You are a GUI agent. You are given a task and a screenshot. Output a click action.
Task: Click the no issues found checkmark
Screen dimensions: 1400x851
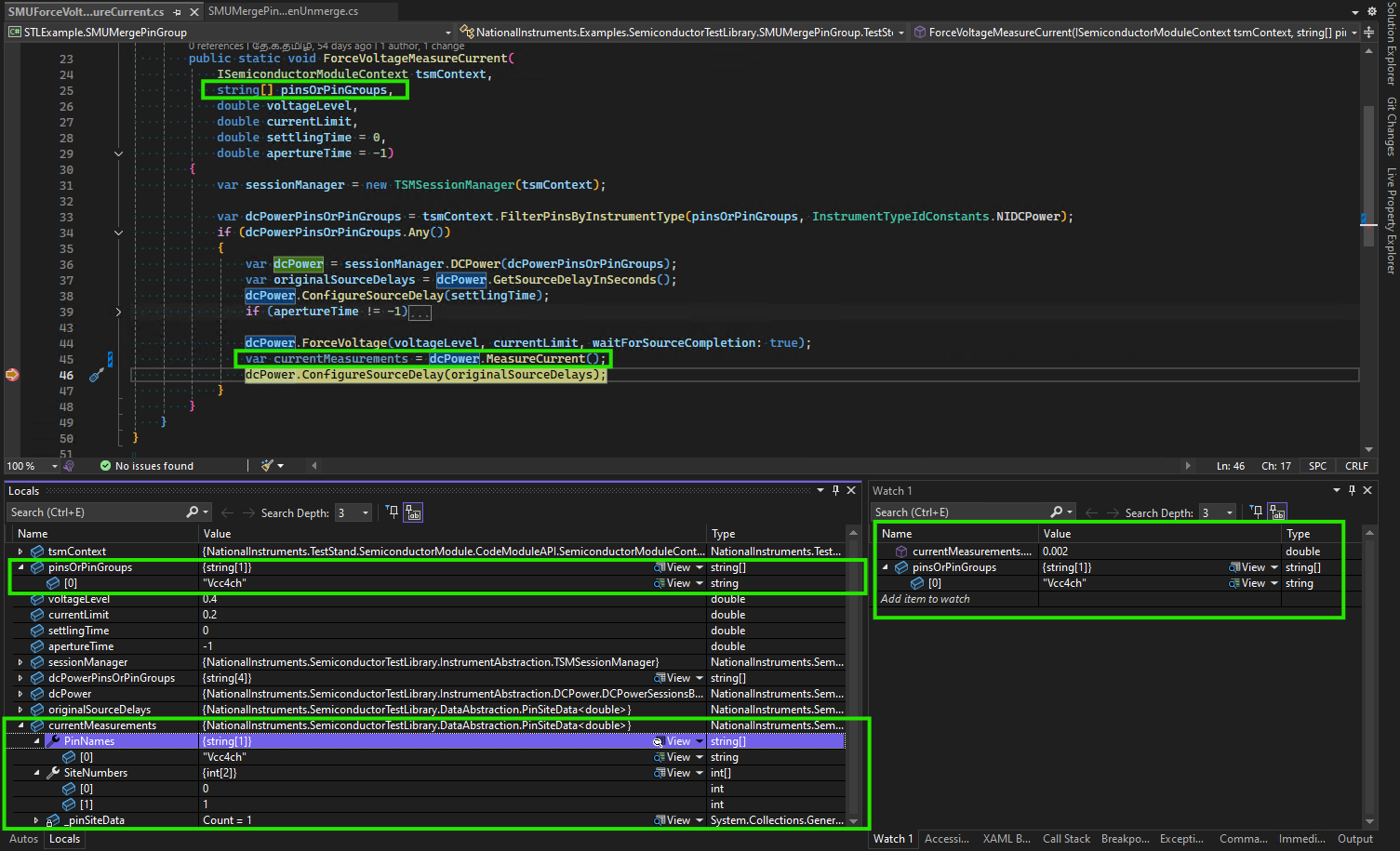(x=106, y=466)
